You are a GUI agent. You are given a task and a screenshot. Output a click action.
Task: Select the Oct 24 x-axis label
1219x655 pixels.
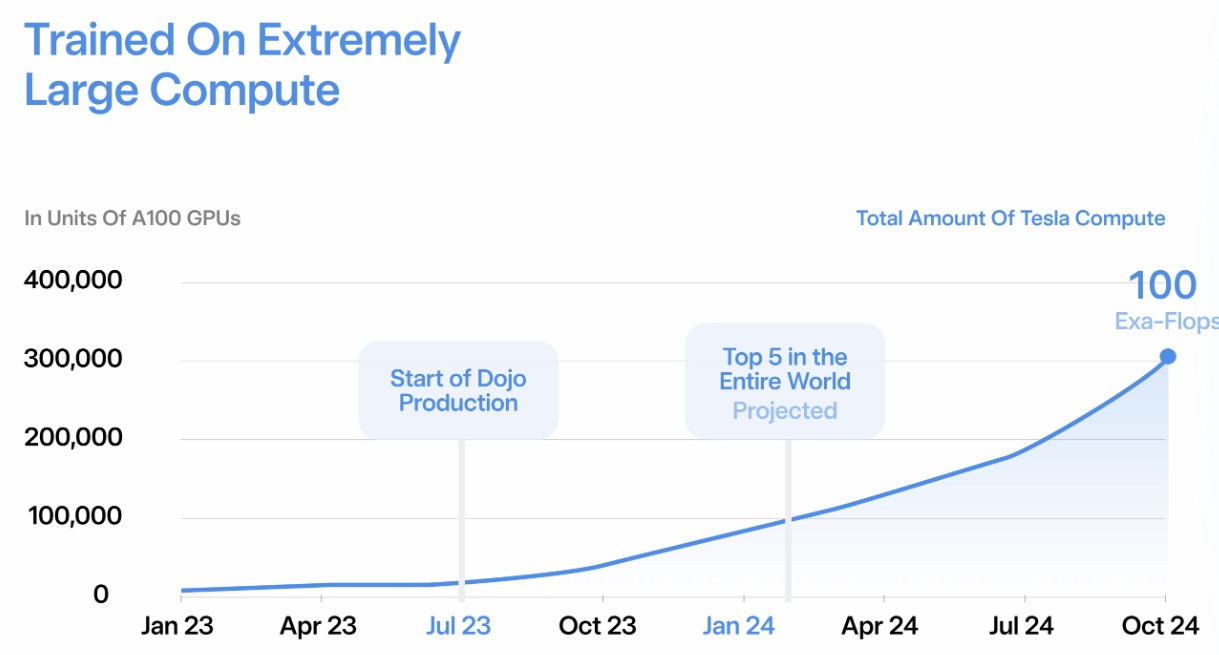[1160, 626]
